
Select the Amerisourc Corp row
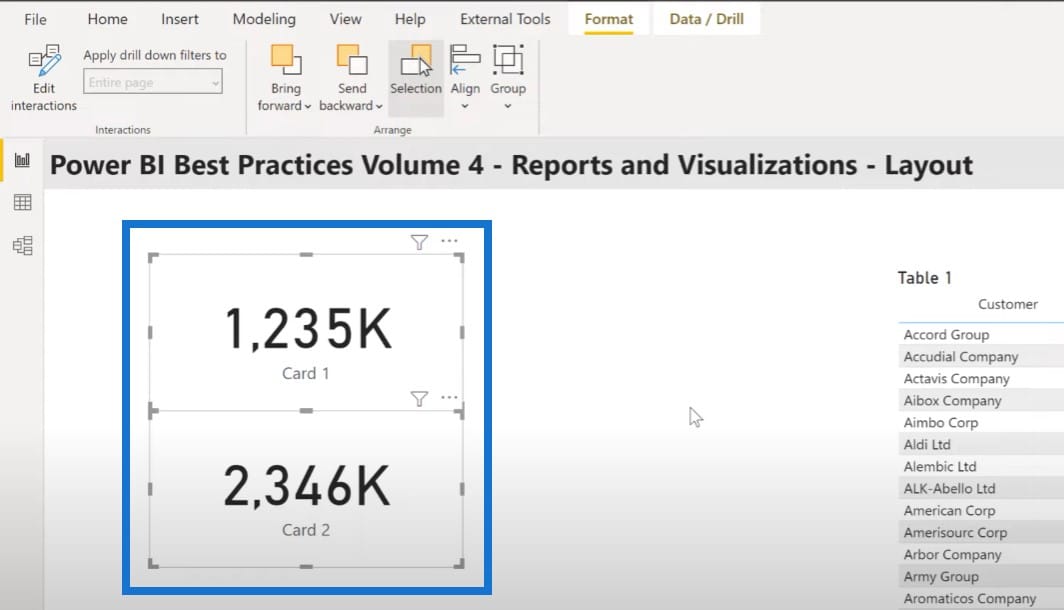(981, 533)
